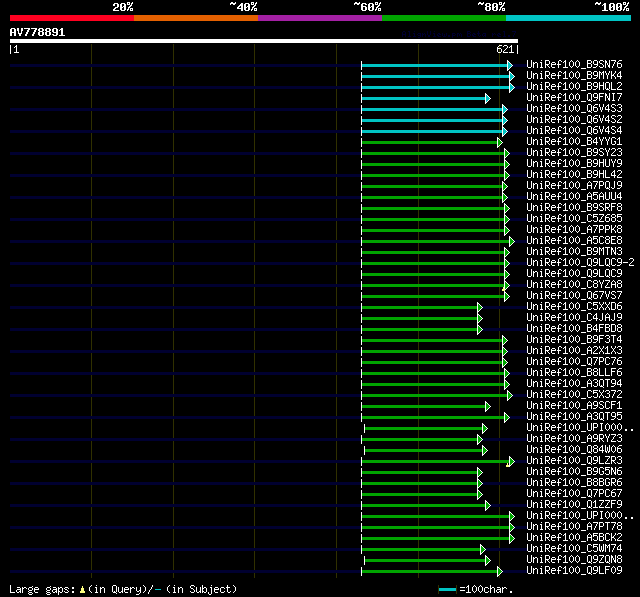The height and width of the screenshot is (597, 640).
Task: Click the red 20% identity legend segment
Action: (72, 18)
